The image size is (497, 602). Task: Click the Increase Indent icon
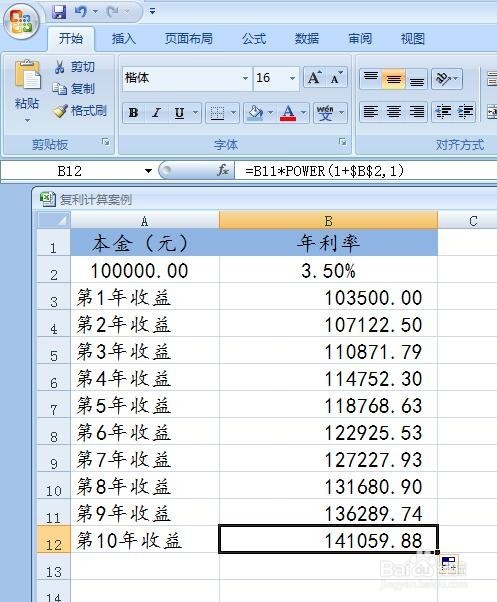coord(465,112)
